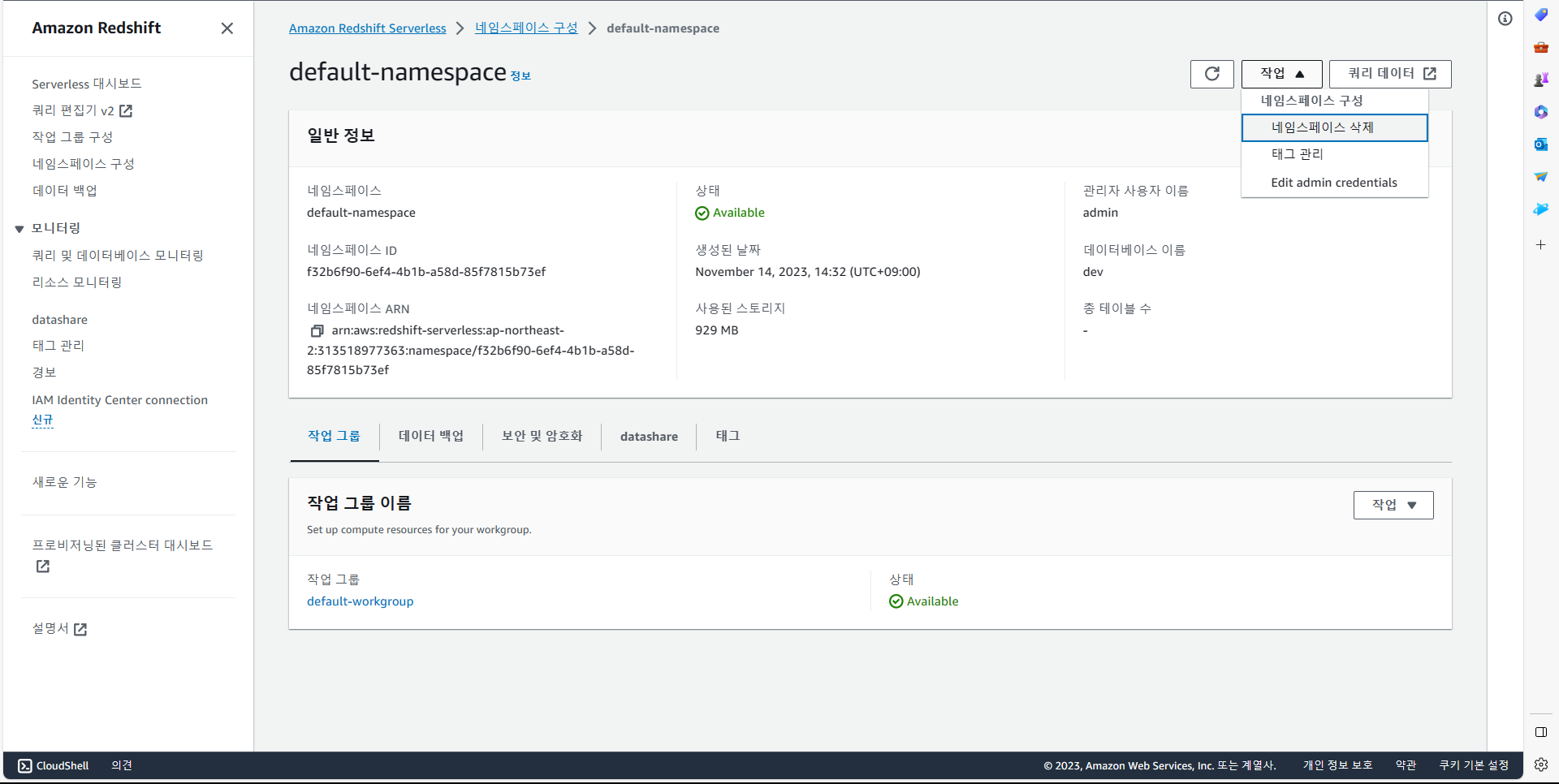This screenshot has height=784, width=1559.
Task: Switch to the 보안 및 암호화 tab
Action: (542, 437)
